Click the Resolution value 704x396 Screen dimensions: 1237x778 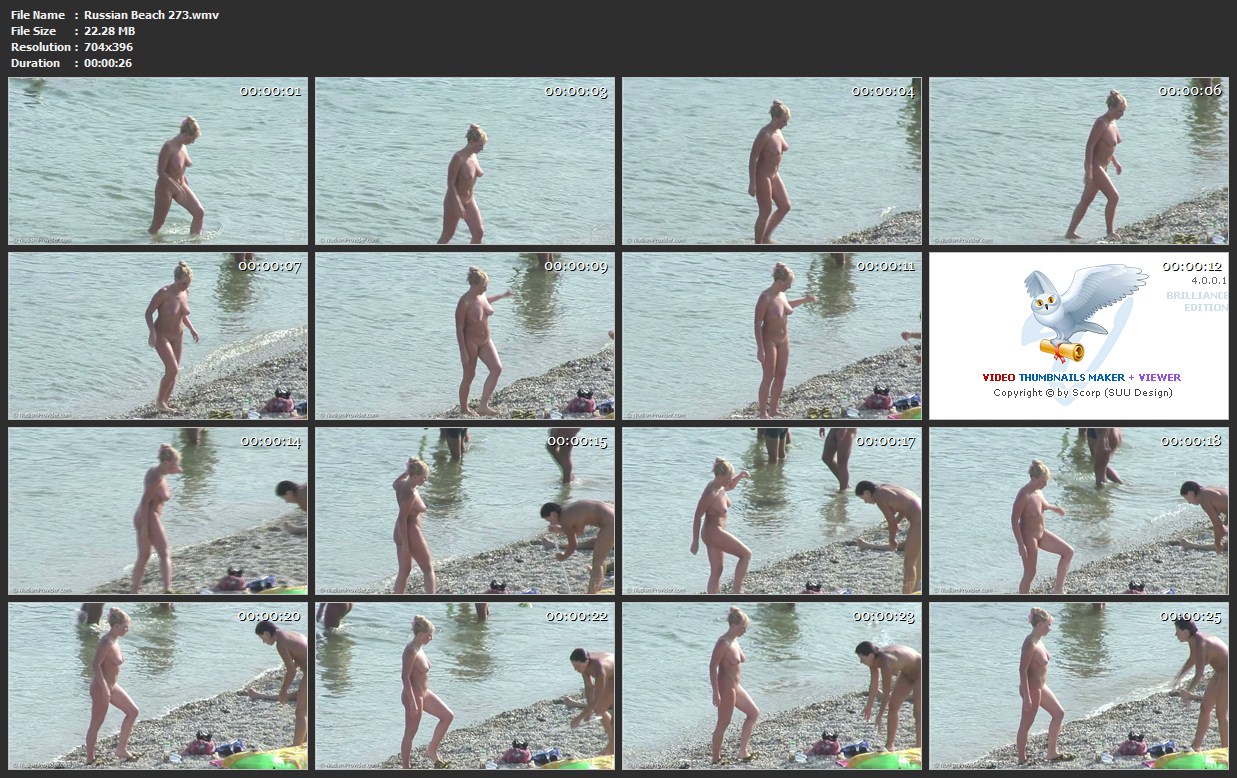[x=108, y=47]
